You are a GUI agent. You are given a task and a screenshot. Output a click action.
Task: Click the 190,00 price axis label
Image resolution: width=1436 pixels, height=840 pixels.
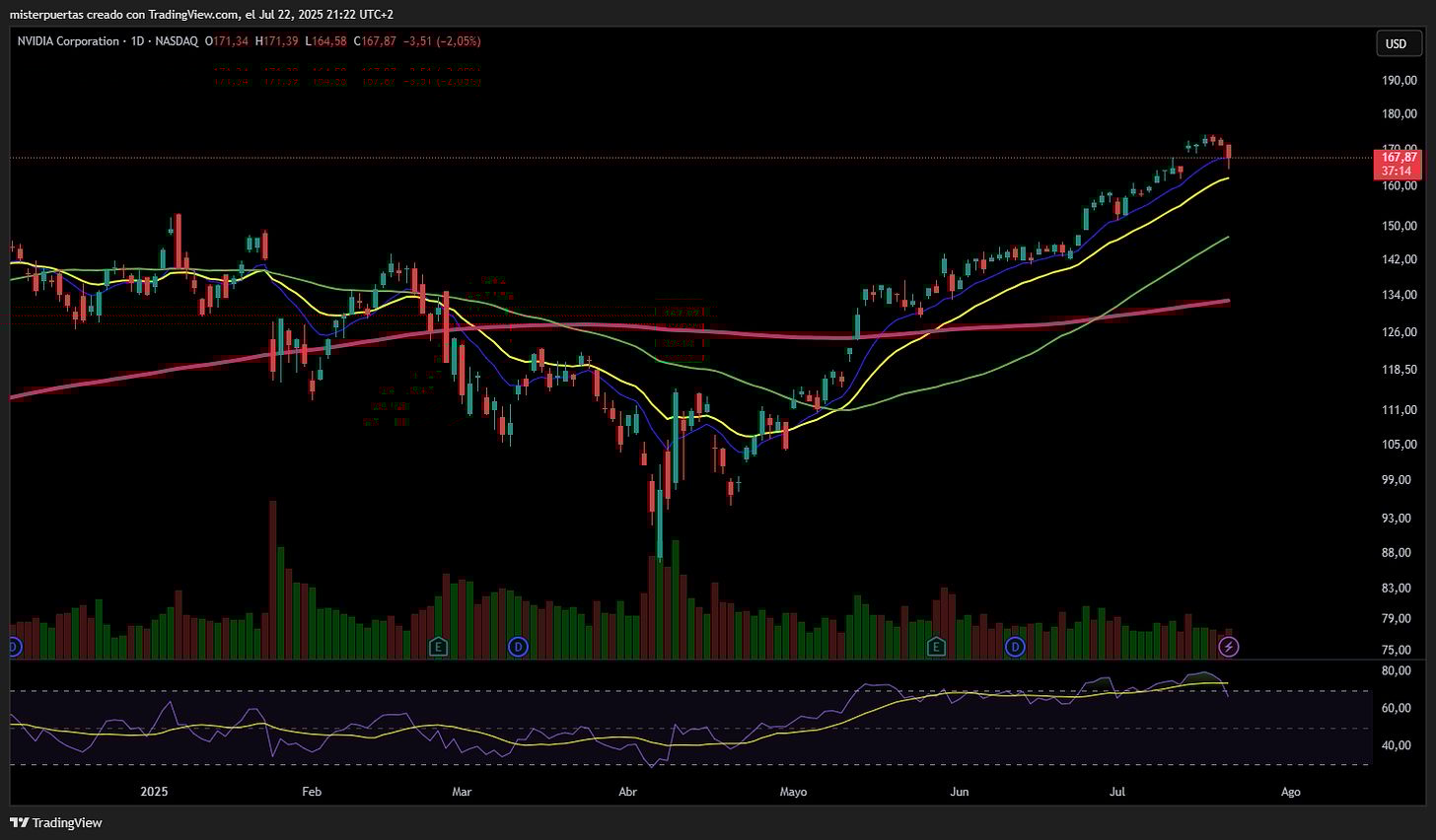click(1399, 81)
